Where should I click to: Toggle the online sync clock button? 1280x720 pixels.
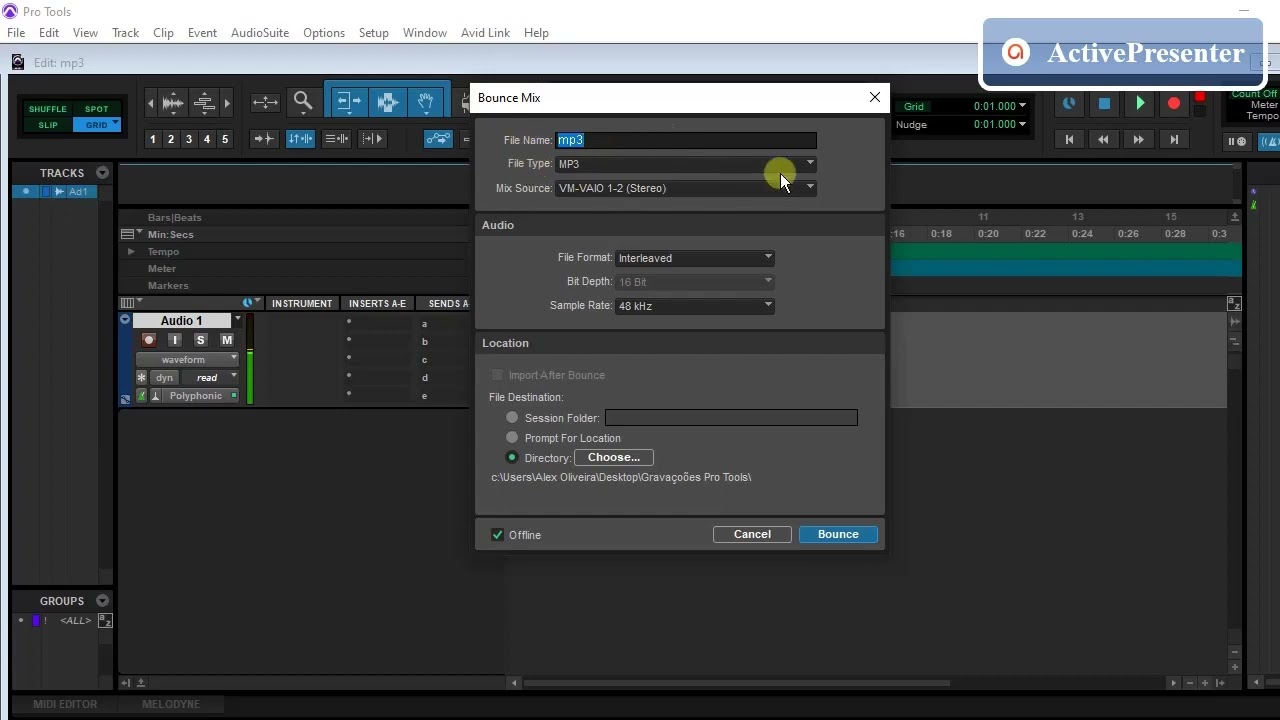tap(1069, 103)
